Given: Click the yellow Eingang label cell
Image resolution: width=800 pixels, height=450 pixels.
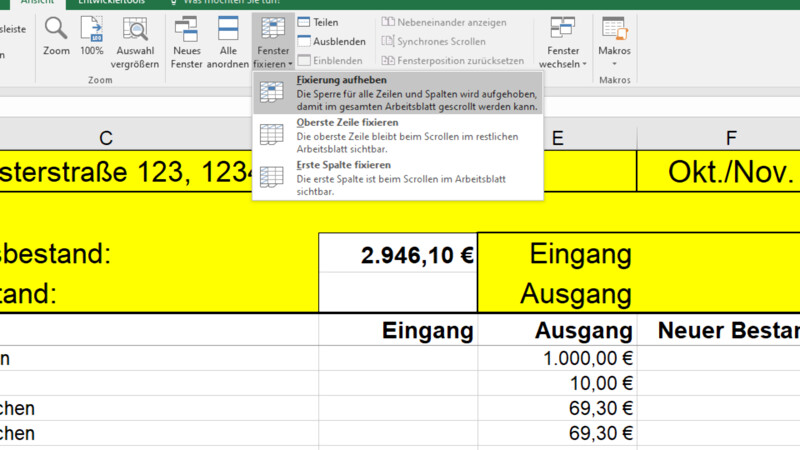Looking at the screenshot, I should [x=557, y=253].
